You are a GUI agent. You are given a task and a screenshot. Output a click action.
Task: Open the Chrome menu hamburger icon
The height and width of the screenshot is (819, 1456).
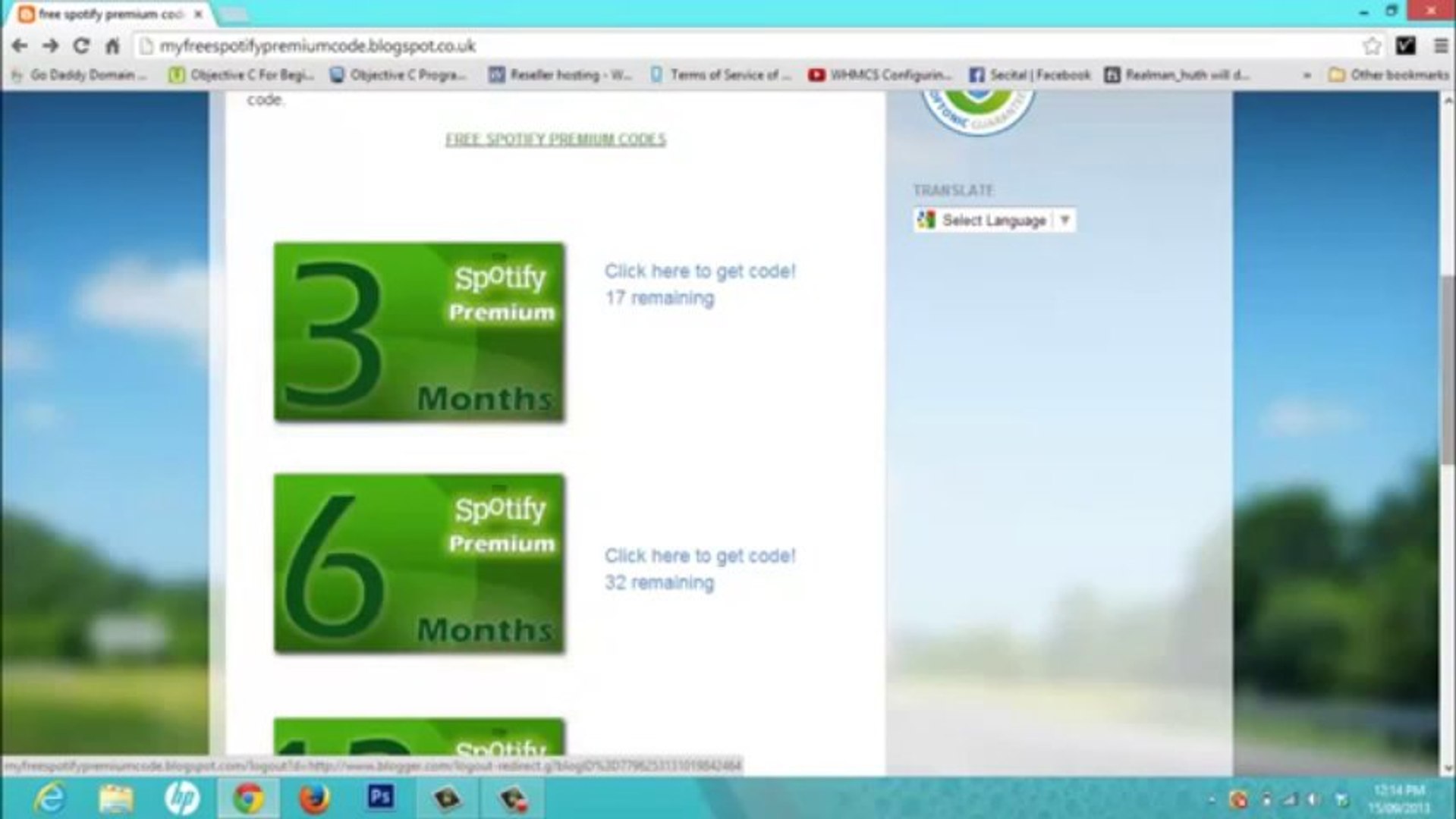1440,46
